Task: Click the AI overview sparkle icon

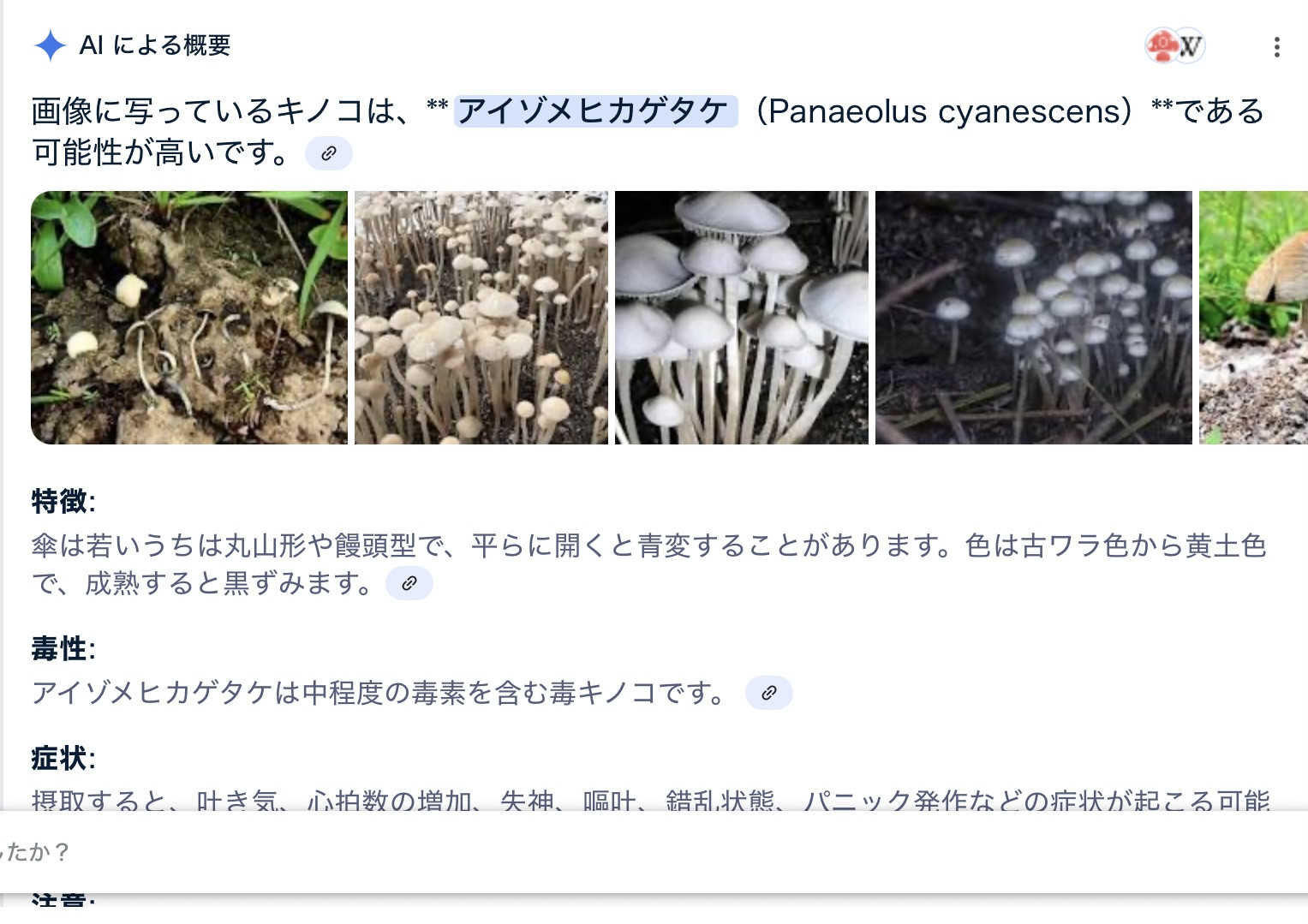Action: point(51,45)
